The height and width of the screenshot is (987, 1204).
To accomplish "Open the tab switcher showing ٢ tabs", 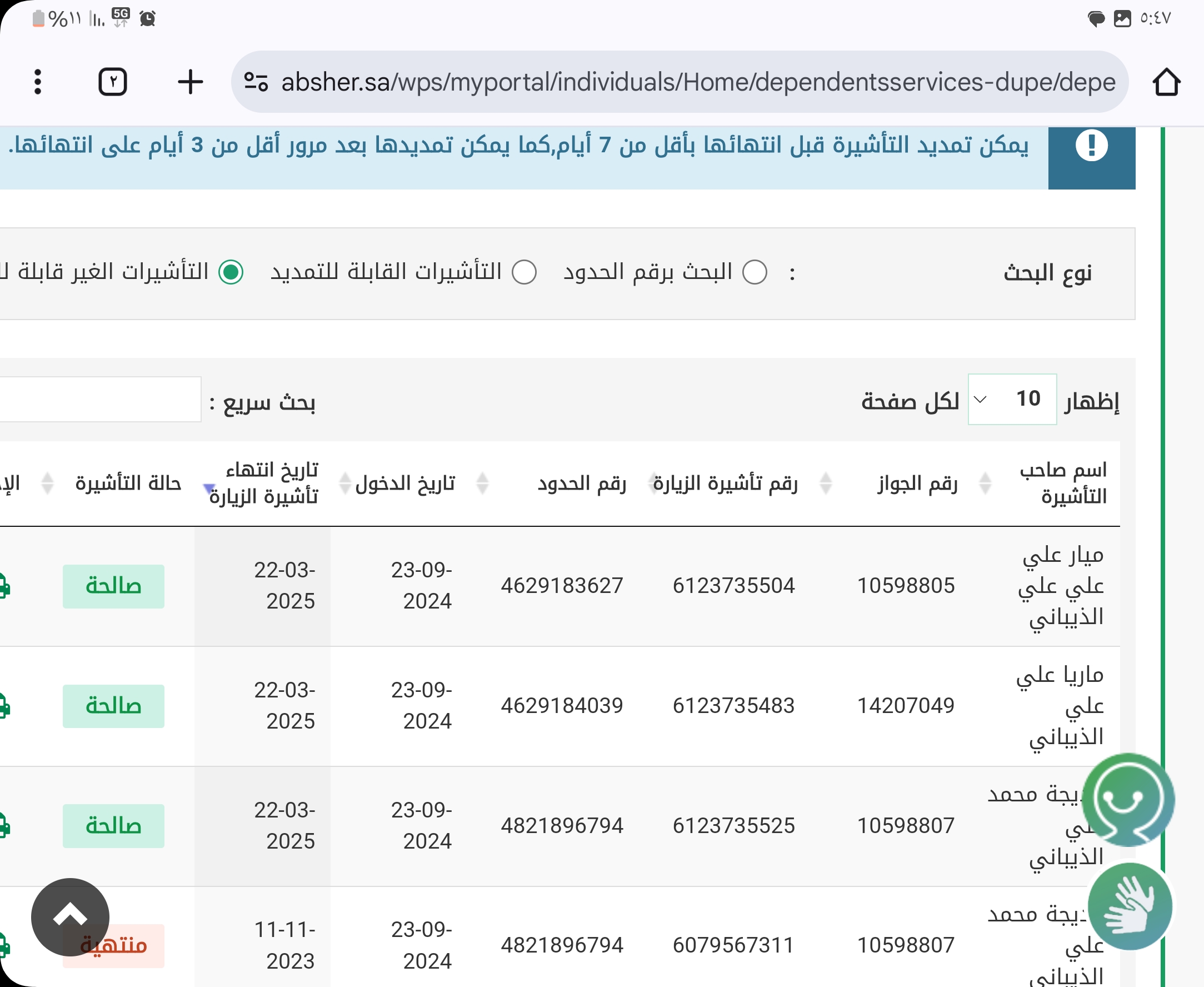I will click(x=113, y=82).
